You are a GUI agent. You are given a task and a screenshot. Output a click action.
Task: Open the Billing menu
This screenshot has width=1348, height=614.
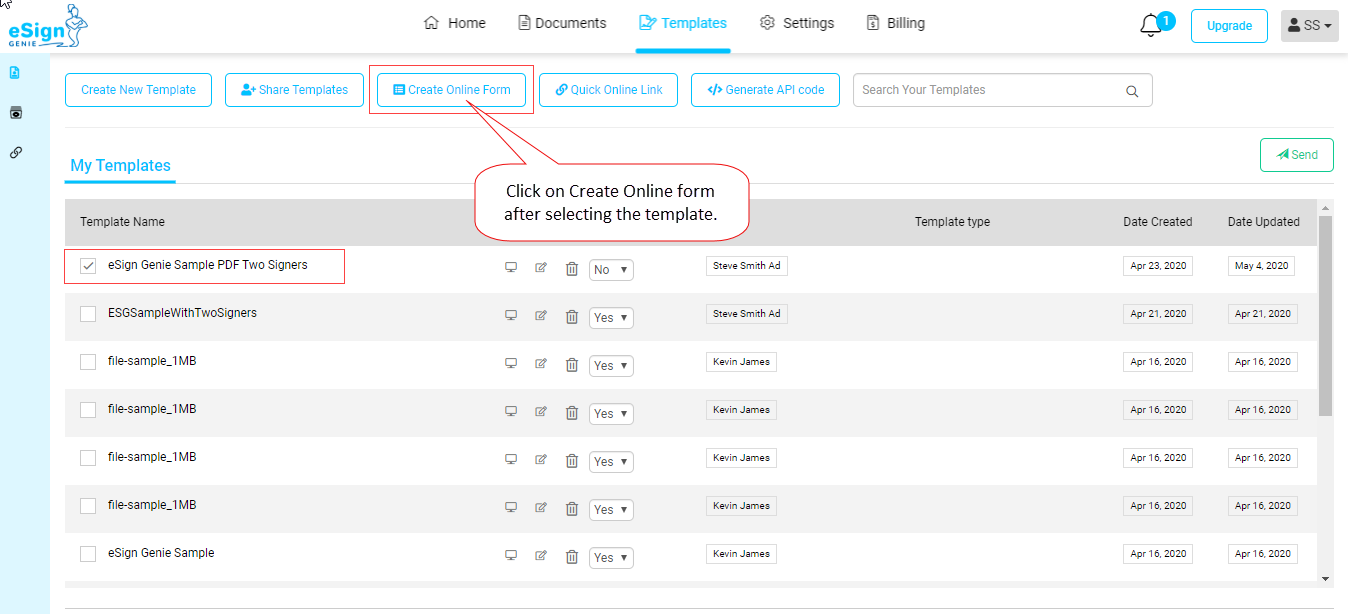pyautogui.click(x=896, y=23)
